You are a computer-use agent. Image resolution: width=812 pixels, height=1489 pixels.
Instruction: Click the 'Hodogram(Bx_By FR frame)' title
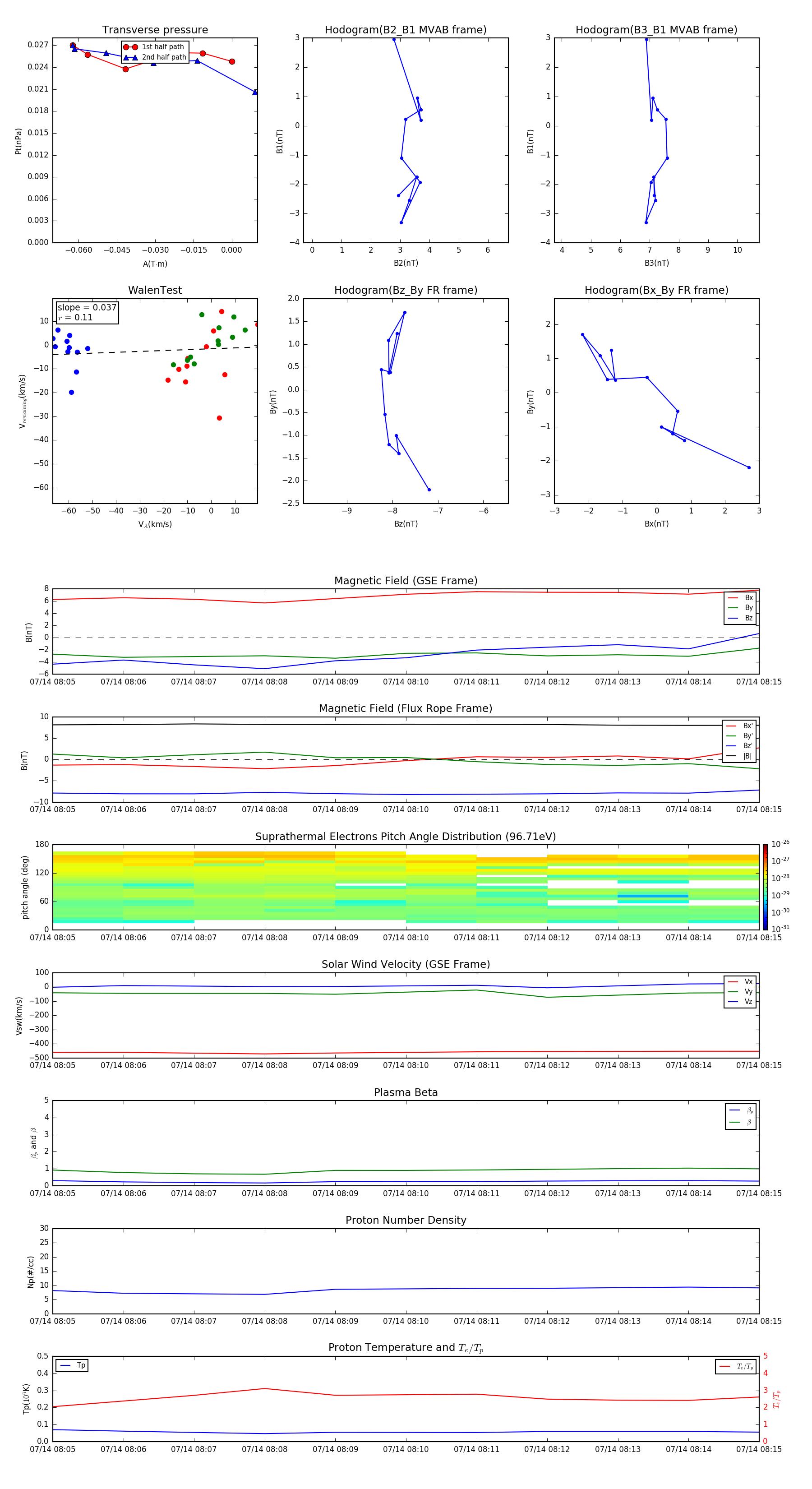click(656, 290)
